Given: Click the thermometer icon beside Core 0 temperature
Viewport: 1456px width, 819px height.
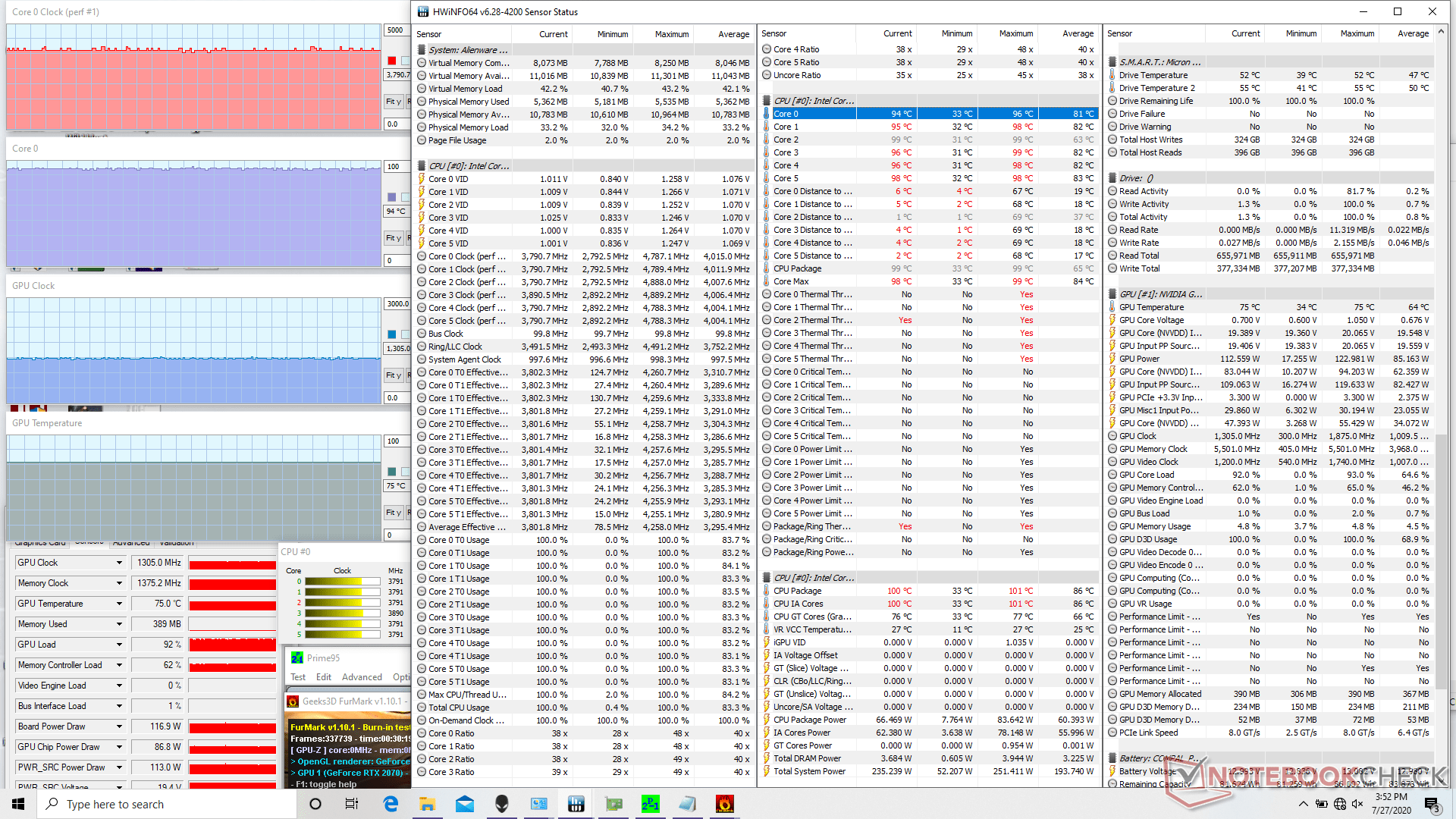Looking at the screenshot, I should 767,113.
